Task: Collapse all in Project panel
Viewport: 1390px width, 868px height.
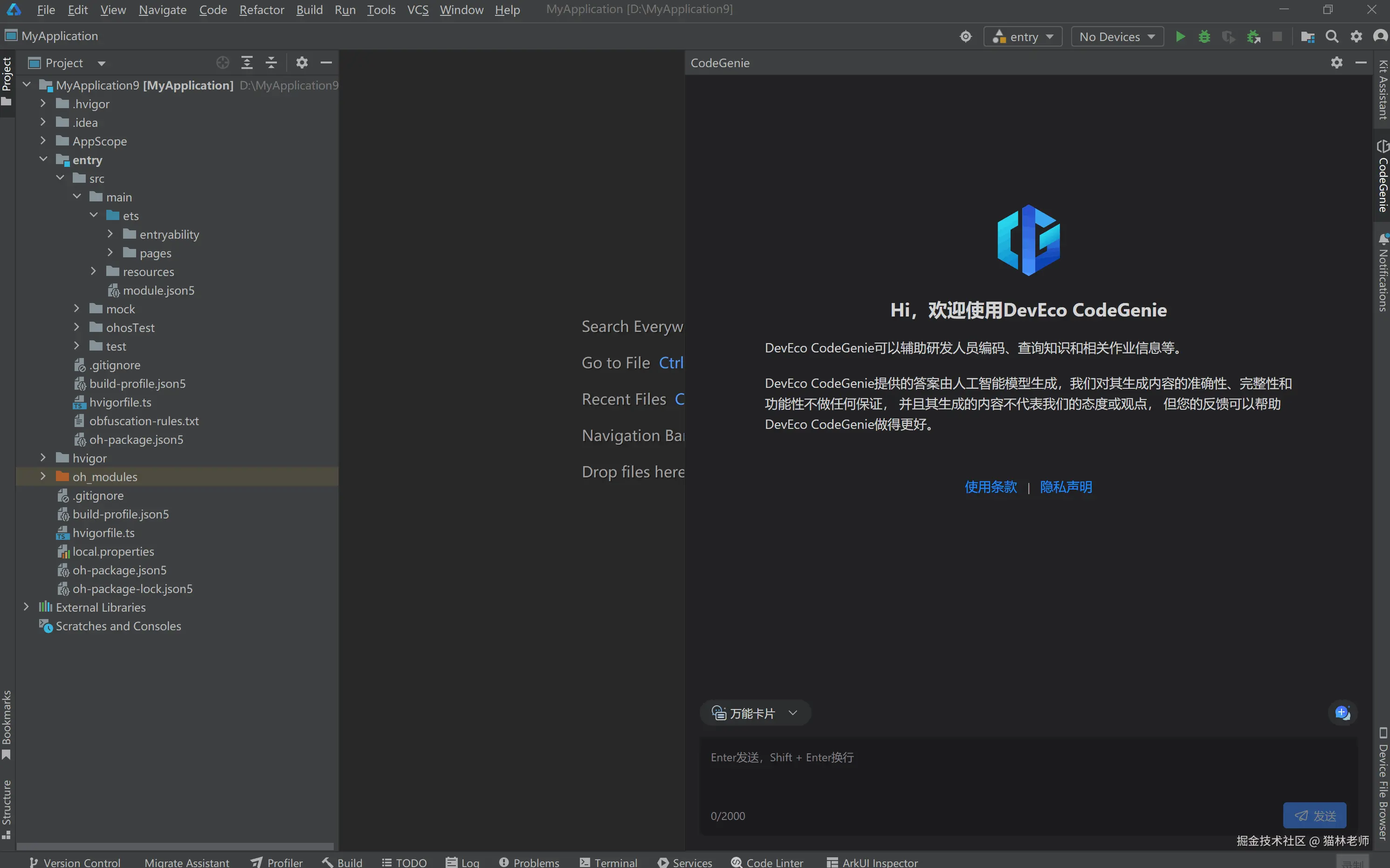Action: [x=271, y=62]
